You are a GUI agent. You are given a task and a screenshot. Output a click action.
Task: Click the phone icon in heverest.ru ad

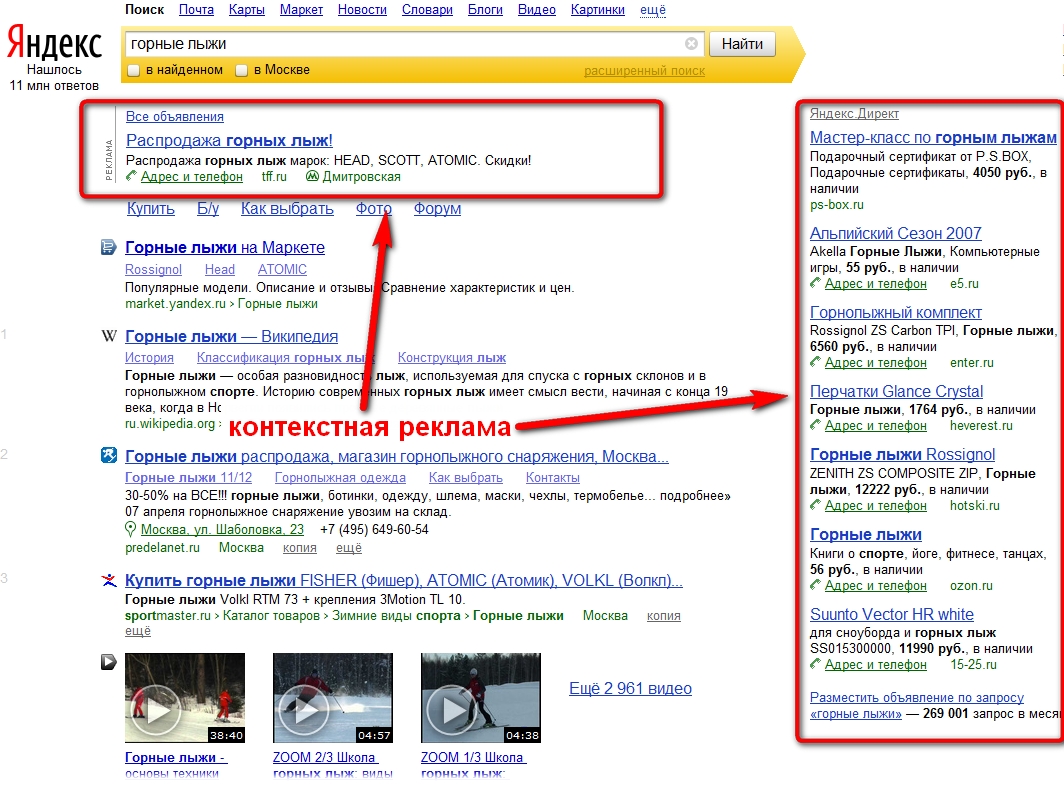click(815, 425)
